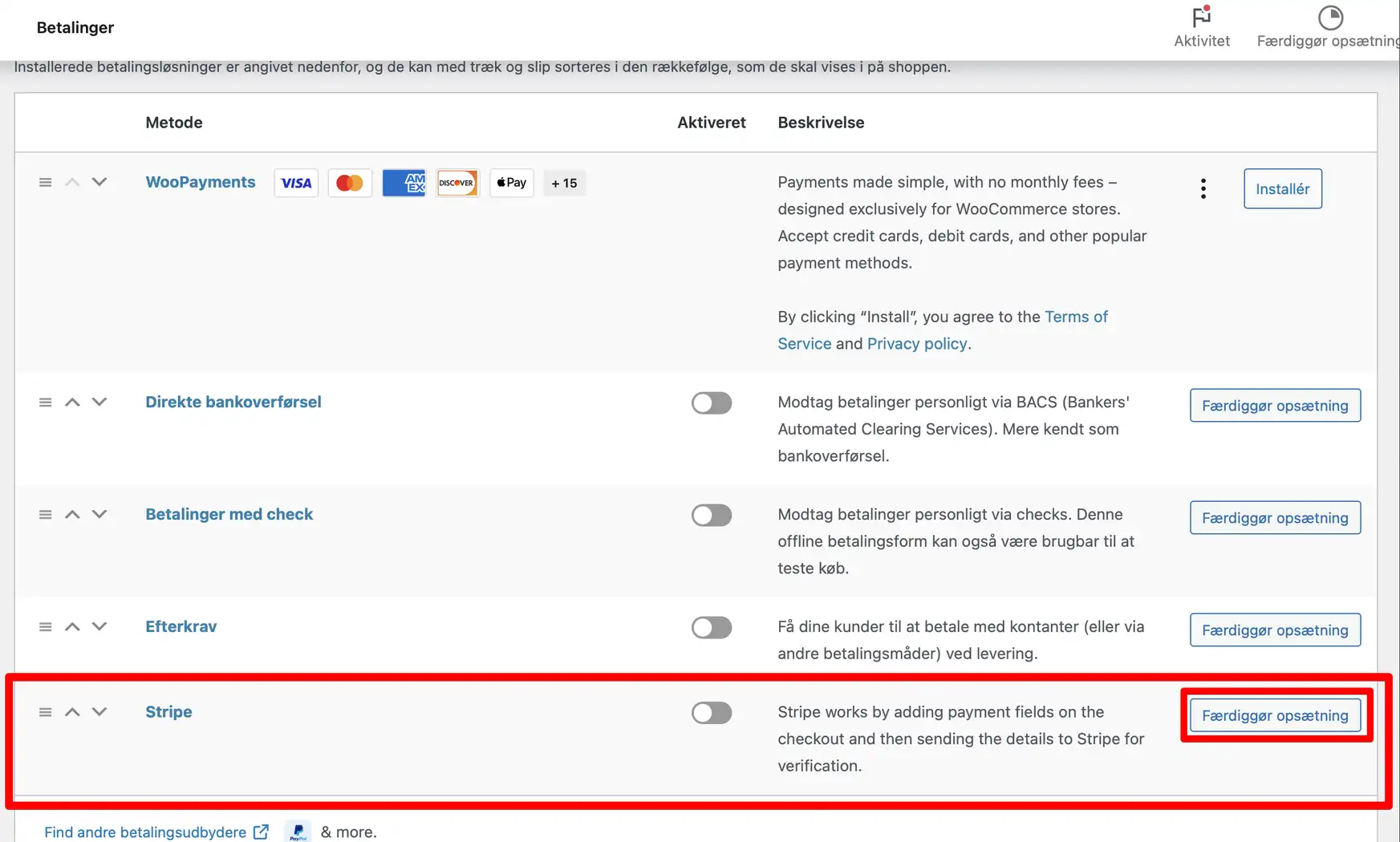1400x842 pixels.
Task: Expand the +15 more payment methods badge
Action: (564, 183)
